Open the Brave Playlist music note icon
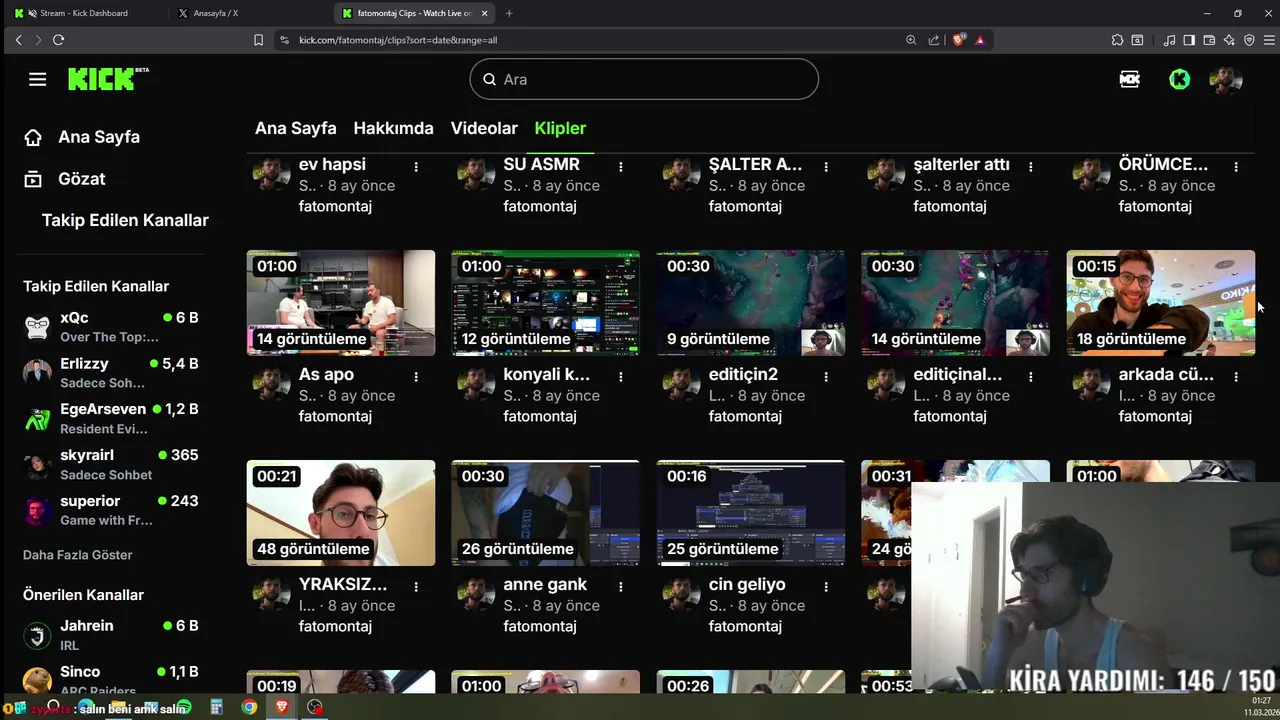 pos(1170,40)
